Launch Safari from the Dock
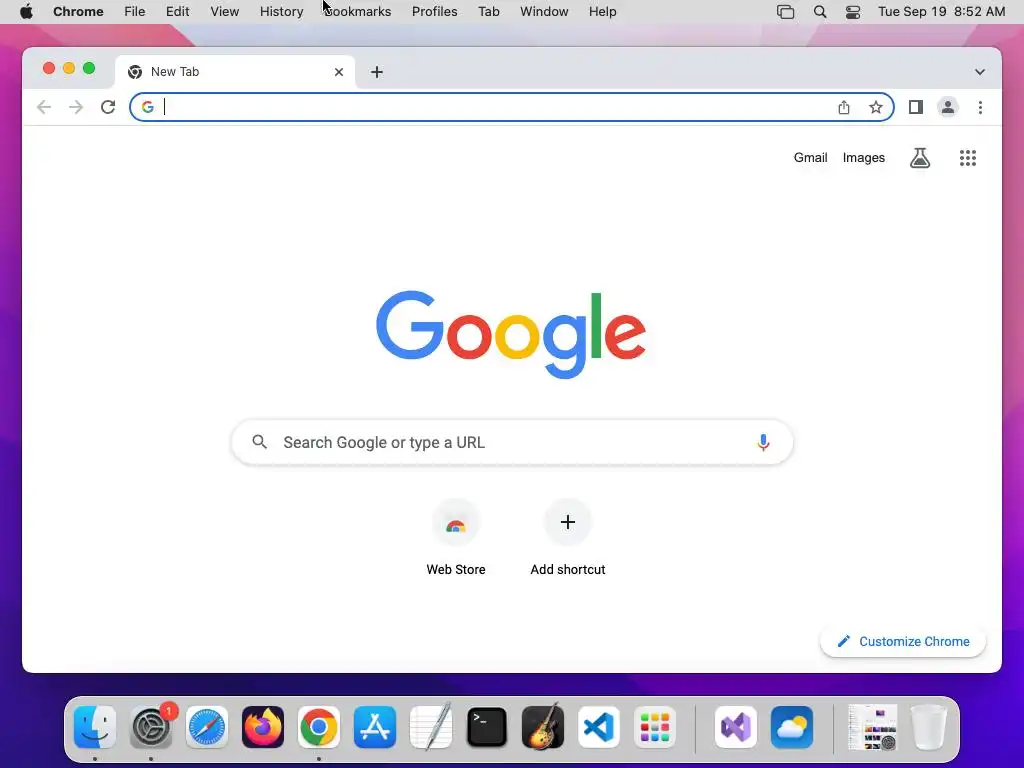The image size is (1024, 768). tap(207, 727)
